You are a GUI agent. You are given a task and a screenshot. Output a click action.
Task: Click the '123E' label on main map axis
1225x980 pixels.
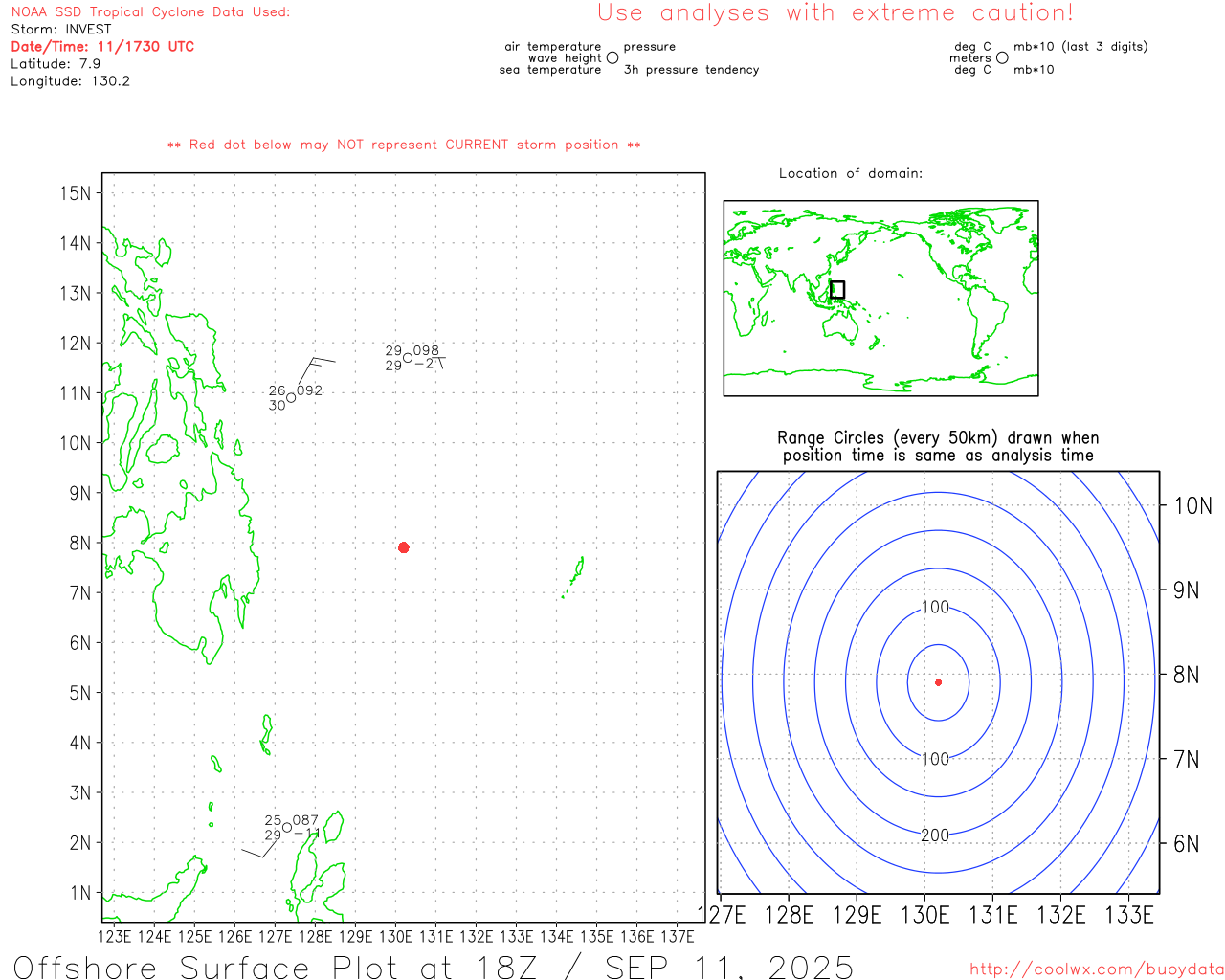(115, 936)
